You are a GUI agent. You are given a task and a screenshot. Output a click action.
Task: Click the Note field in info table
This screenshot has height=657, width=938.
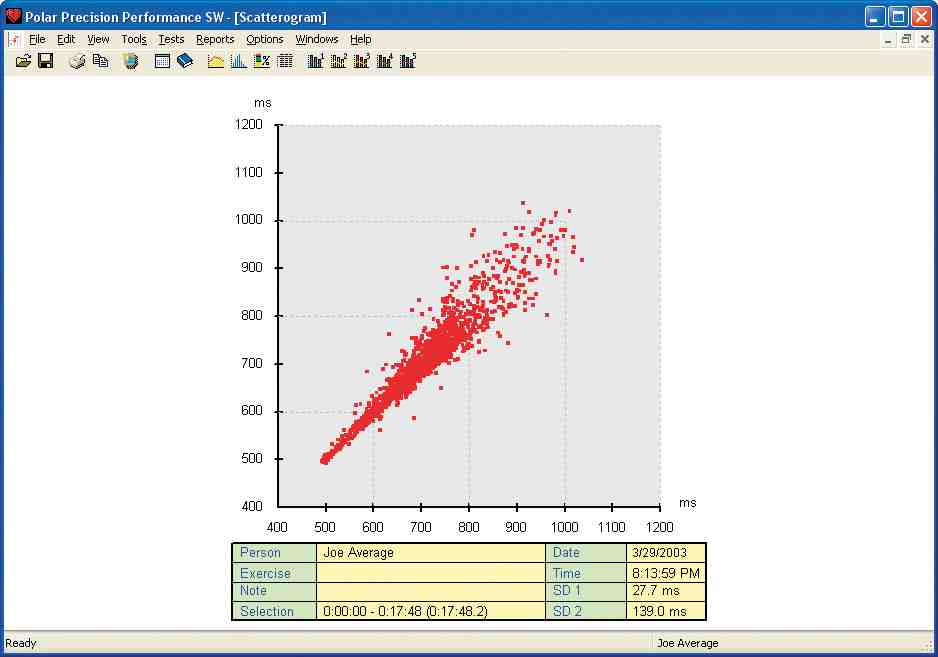[x=430, y=591]
